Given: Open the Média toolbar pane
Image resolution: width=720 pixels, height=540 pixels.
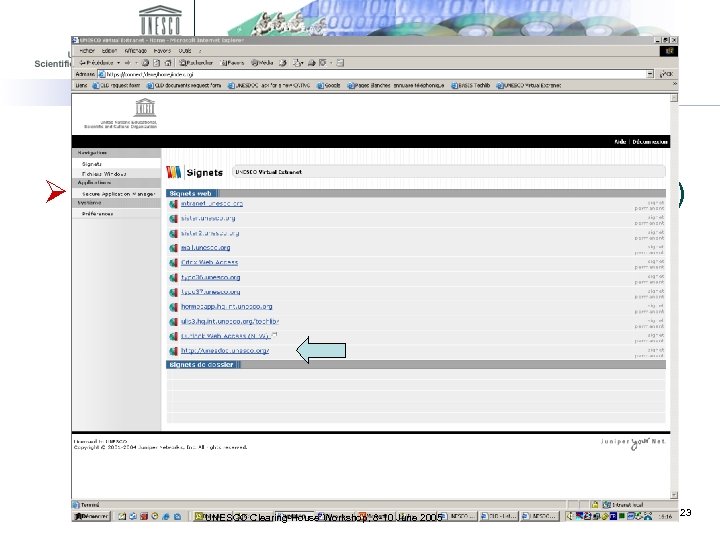Looking at the screenshot, I should point(262,63).
